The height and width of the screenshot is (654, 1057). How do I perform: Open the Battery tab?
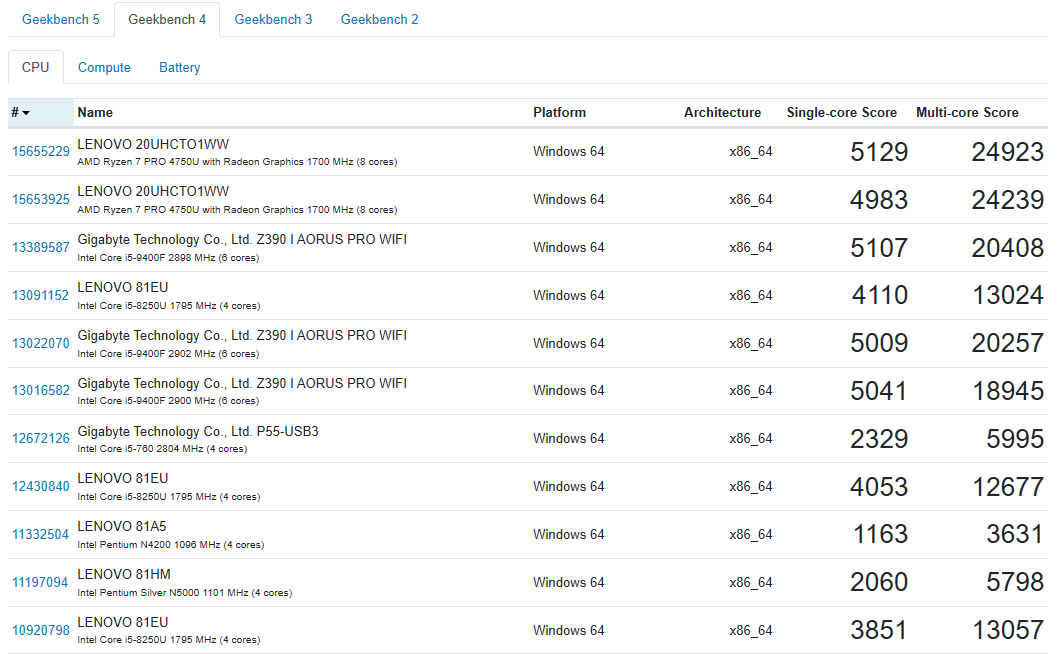(x=179, y=67)
